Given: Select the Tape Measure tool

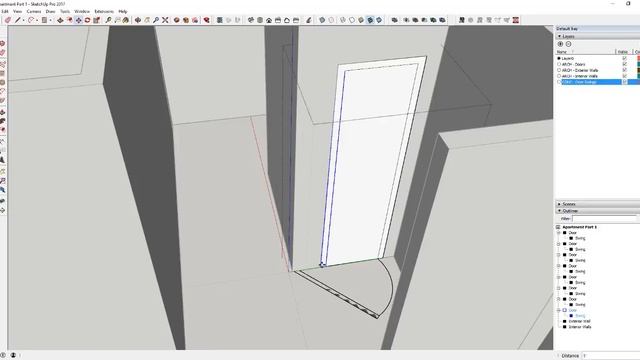Looking at the screenshot, I should (109, 20).
